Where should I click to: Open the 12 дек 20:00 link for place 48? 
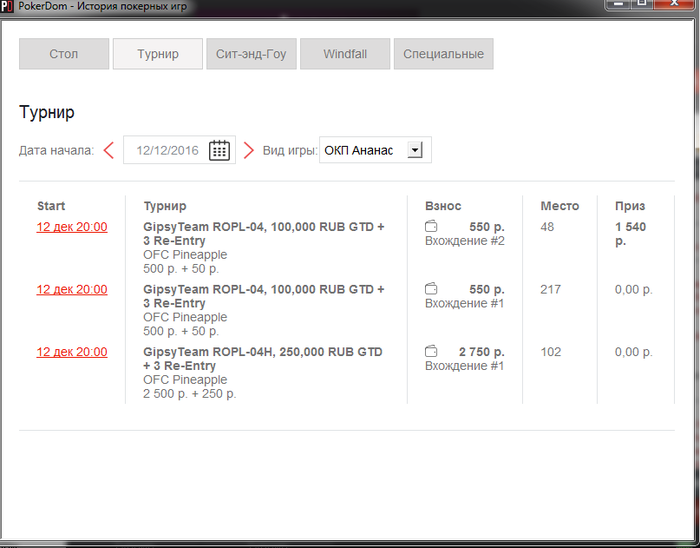[72, 227]
